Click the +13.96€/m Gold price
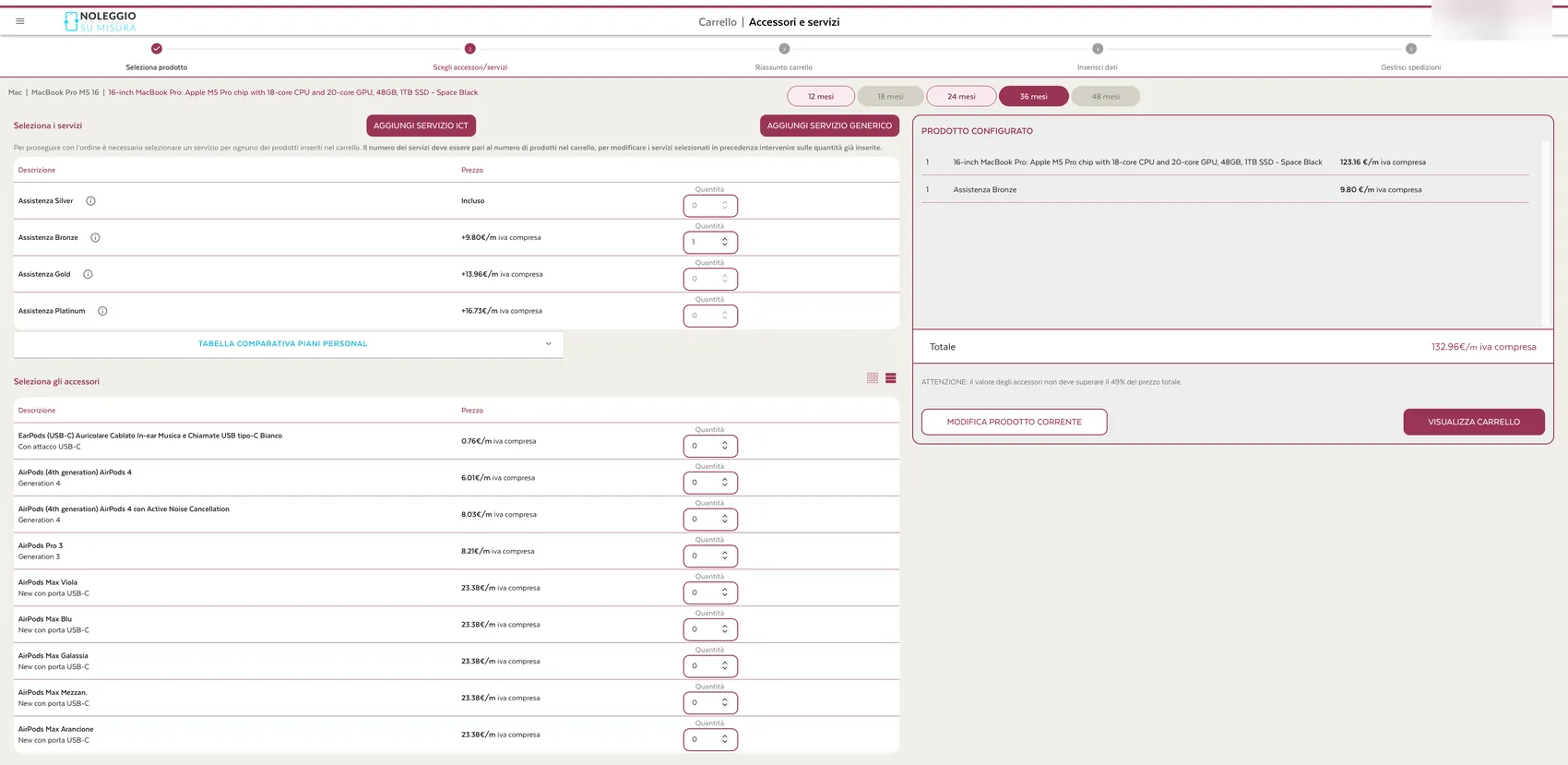 502,274
